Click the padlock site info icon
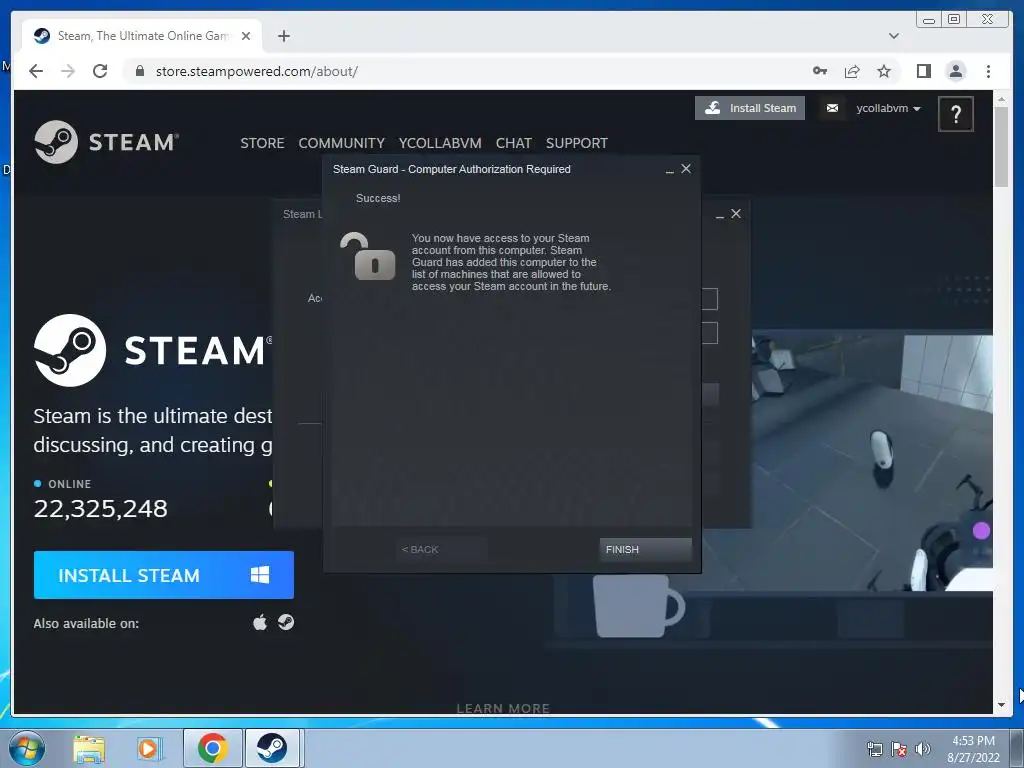 pos(139,71)
